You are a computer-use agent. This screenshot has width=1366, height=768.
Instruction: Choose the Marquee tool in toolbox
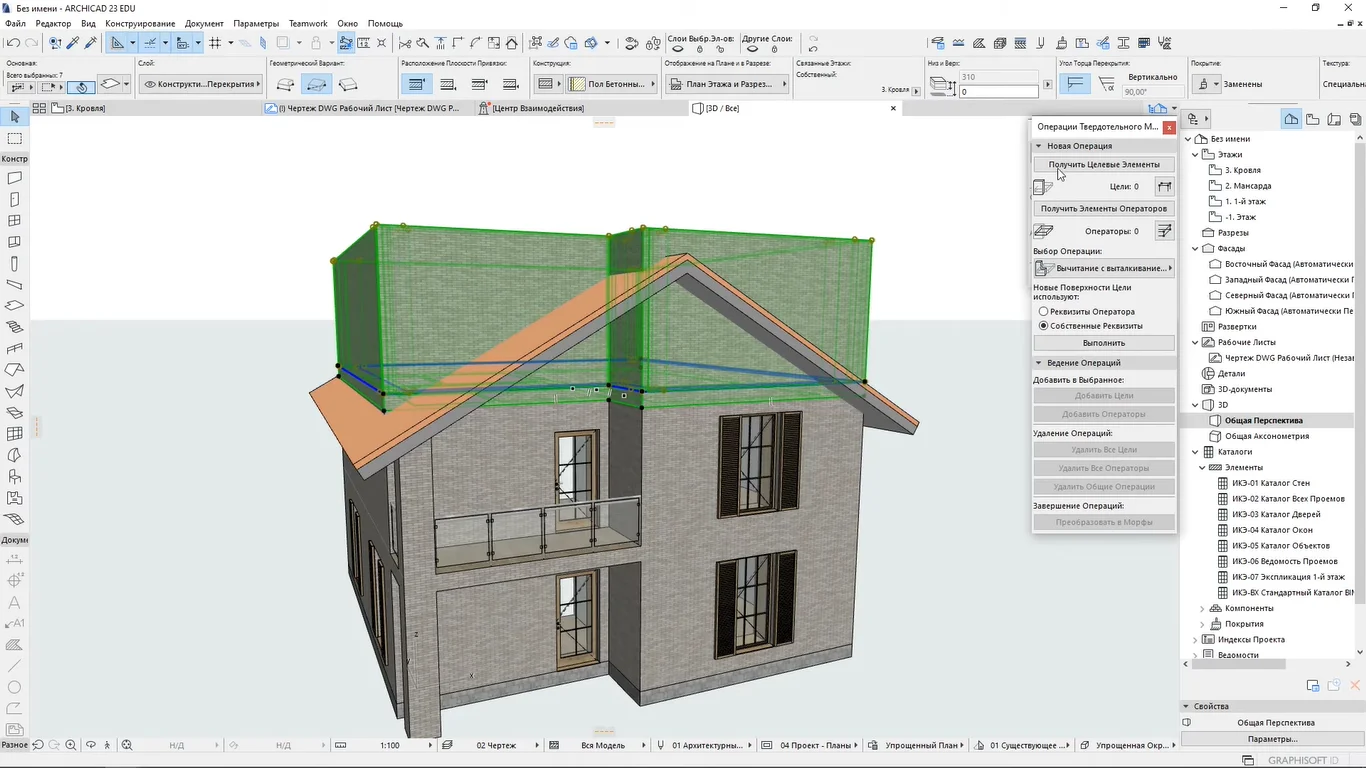point(14,138)
